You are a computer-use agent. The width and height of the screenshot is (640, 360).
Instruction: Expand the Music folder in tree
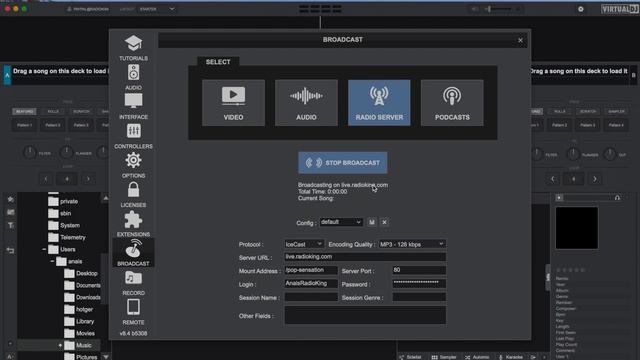60,345
